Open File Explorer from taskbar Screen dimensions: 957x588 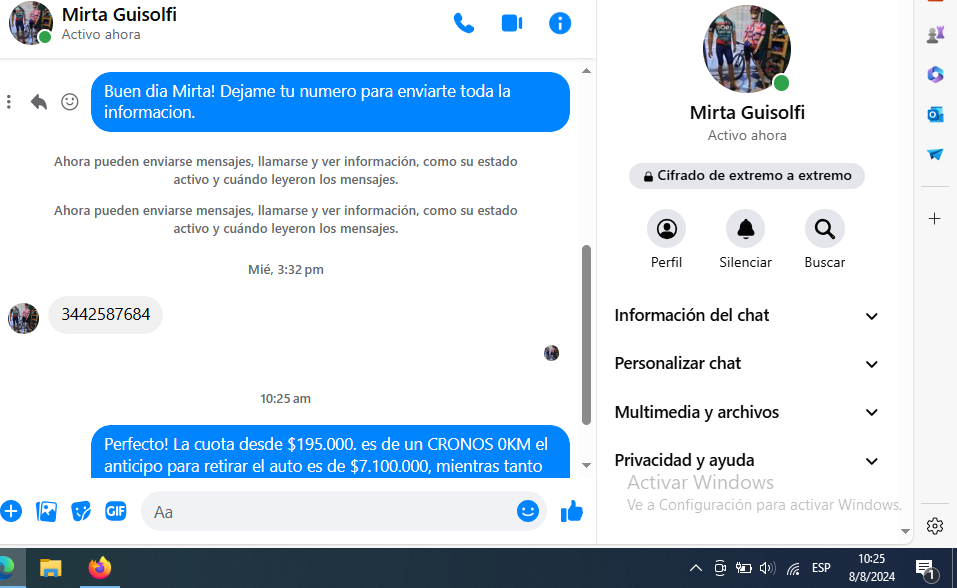click(x=51, y=568)
